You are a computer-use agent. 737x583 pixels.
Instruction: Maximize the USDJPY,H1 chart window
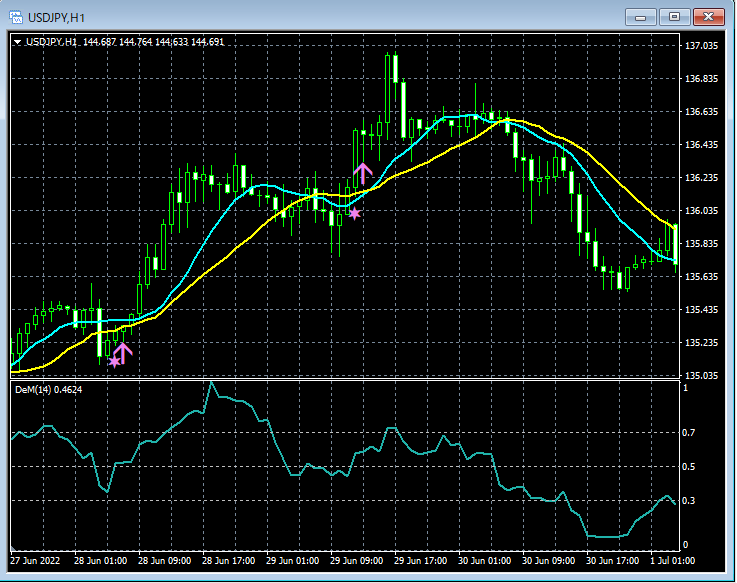[674, 17]
